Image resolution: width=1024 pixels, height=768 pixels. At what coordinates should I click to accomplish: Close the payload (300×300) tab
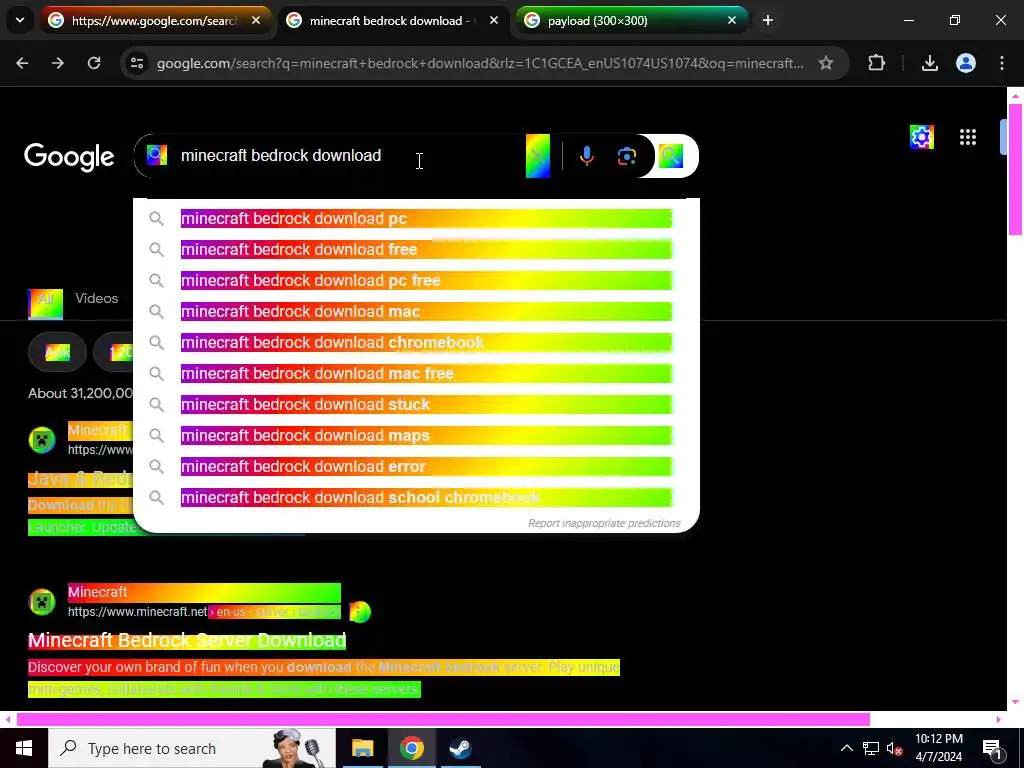[731, 21]
